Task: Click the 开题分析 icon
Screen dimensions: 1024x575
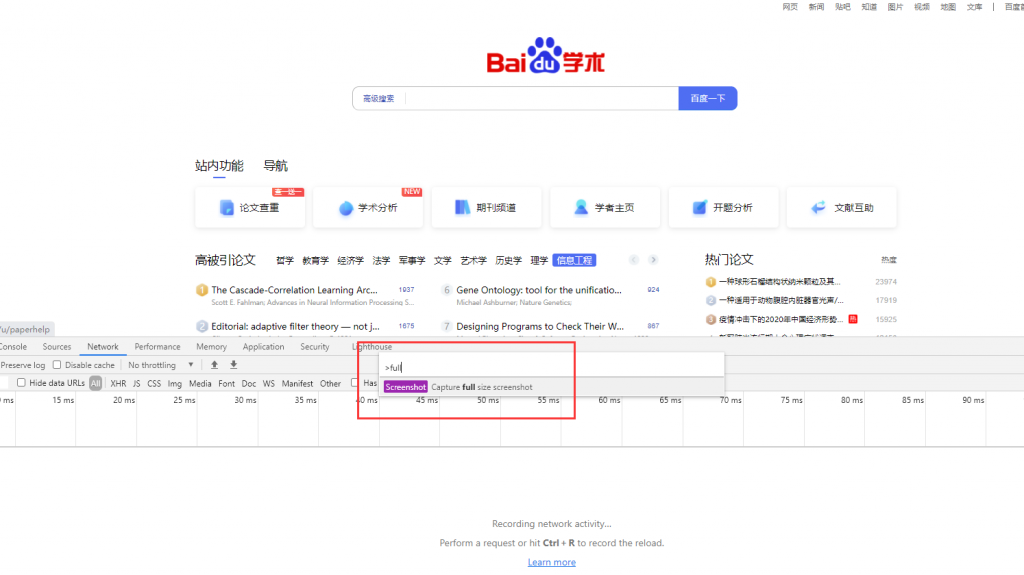Action: (x=699, y=208)
